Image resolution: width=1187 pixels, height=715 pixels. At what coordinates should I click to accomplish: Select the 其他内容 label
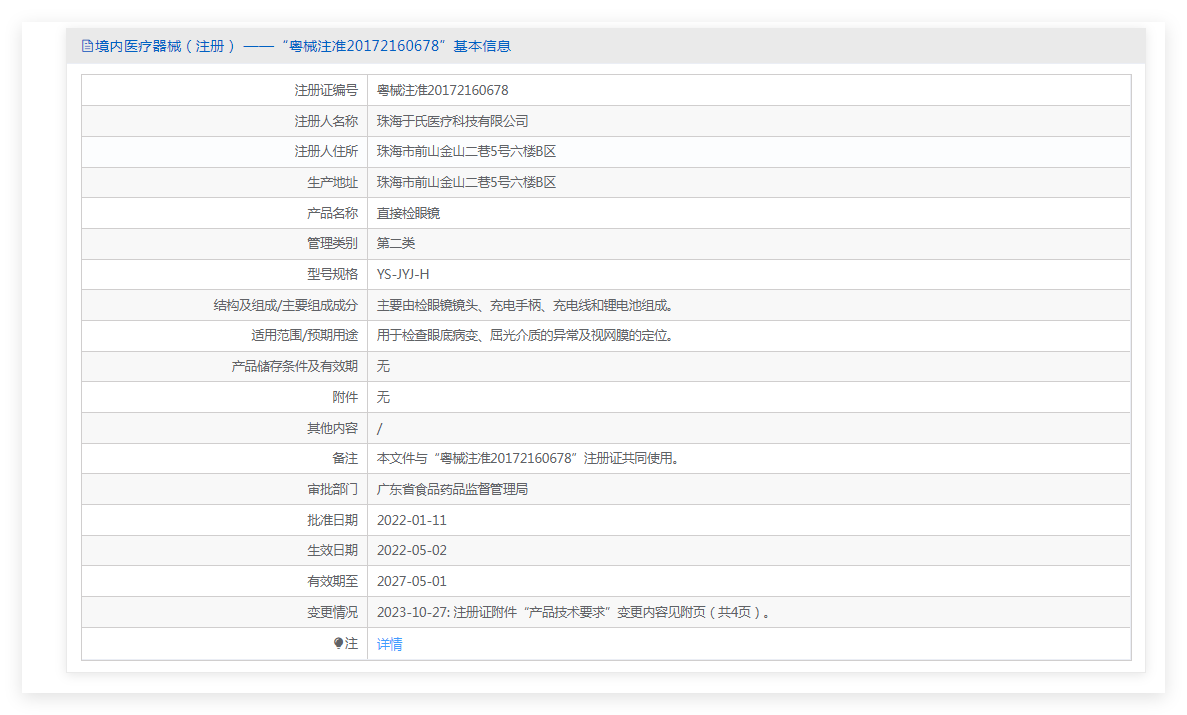pos(332,429)
